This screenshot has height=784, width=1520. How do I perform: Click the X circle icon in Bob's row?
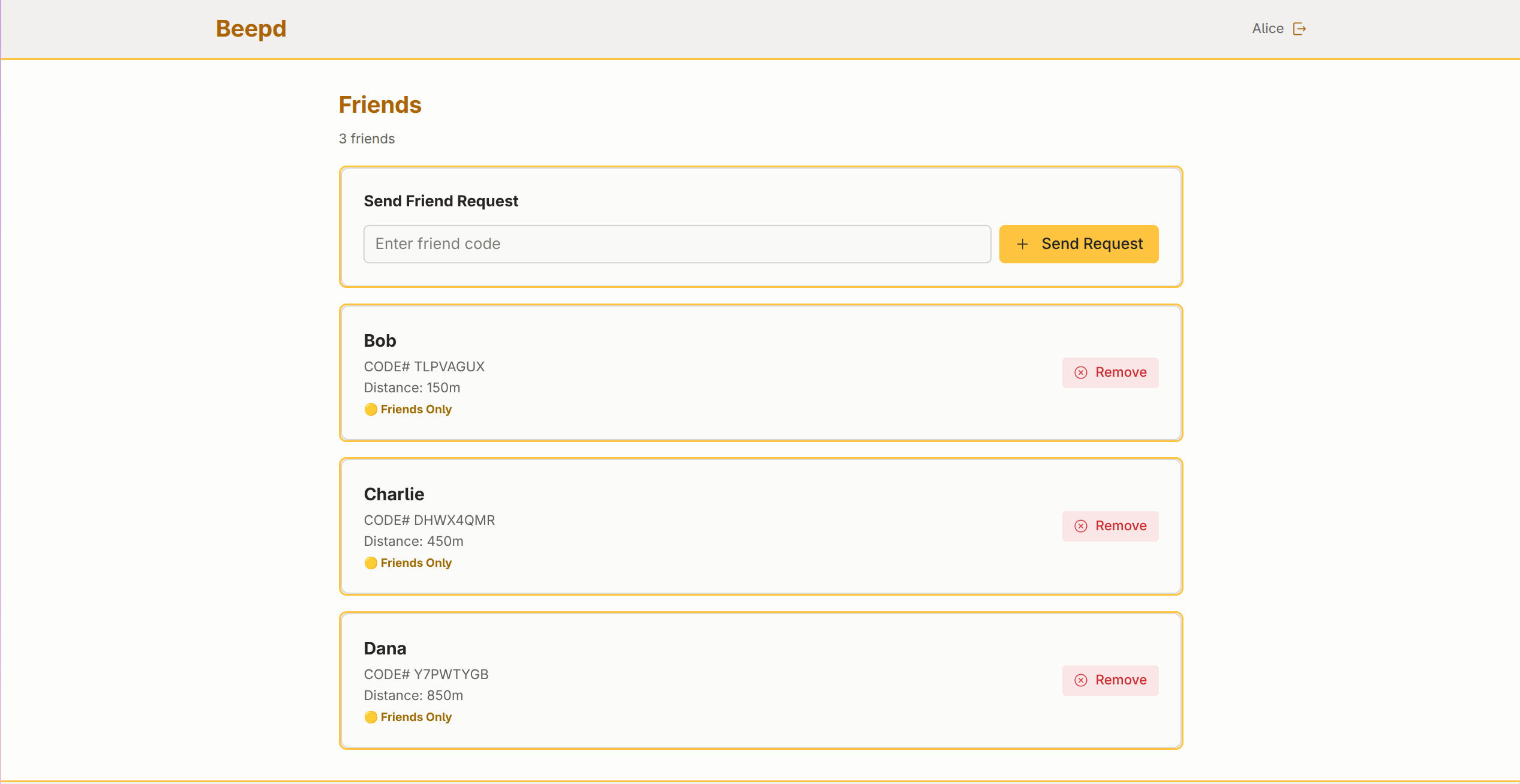pyautogui.click(x=1081, y=373)
